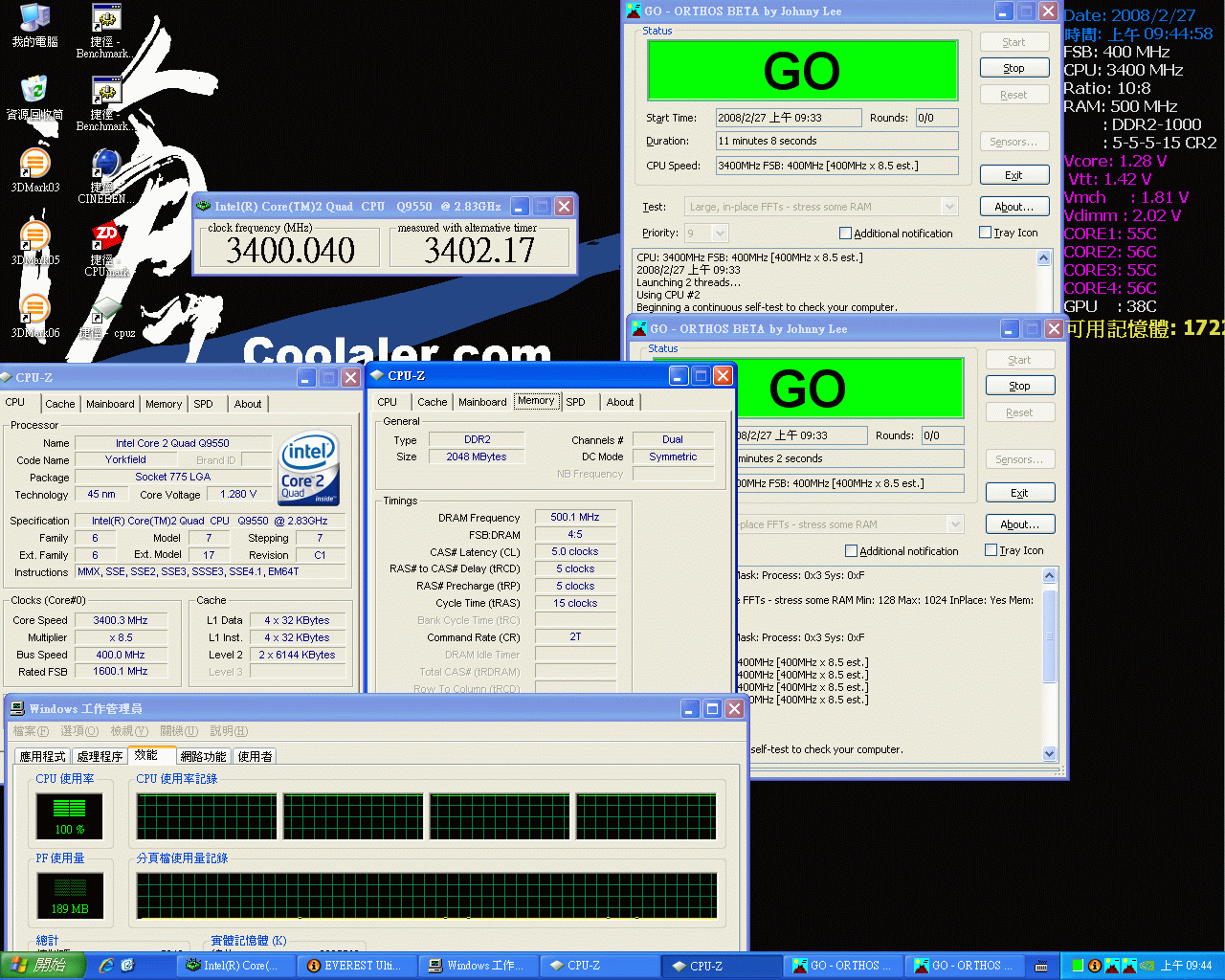Open Priority dropdown in upper ORTHOS window
This screenshot has height=980, width=1225.
[721, 234]
